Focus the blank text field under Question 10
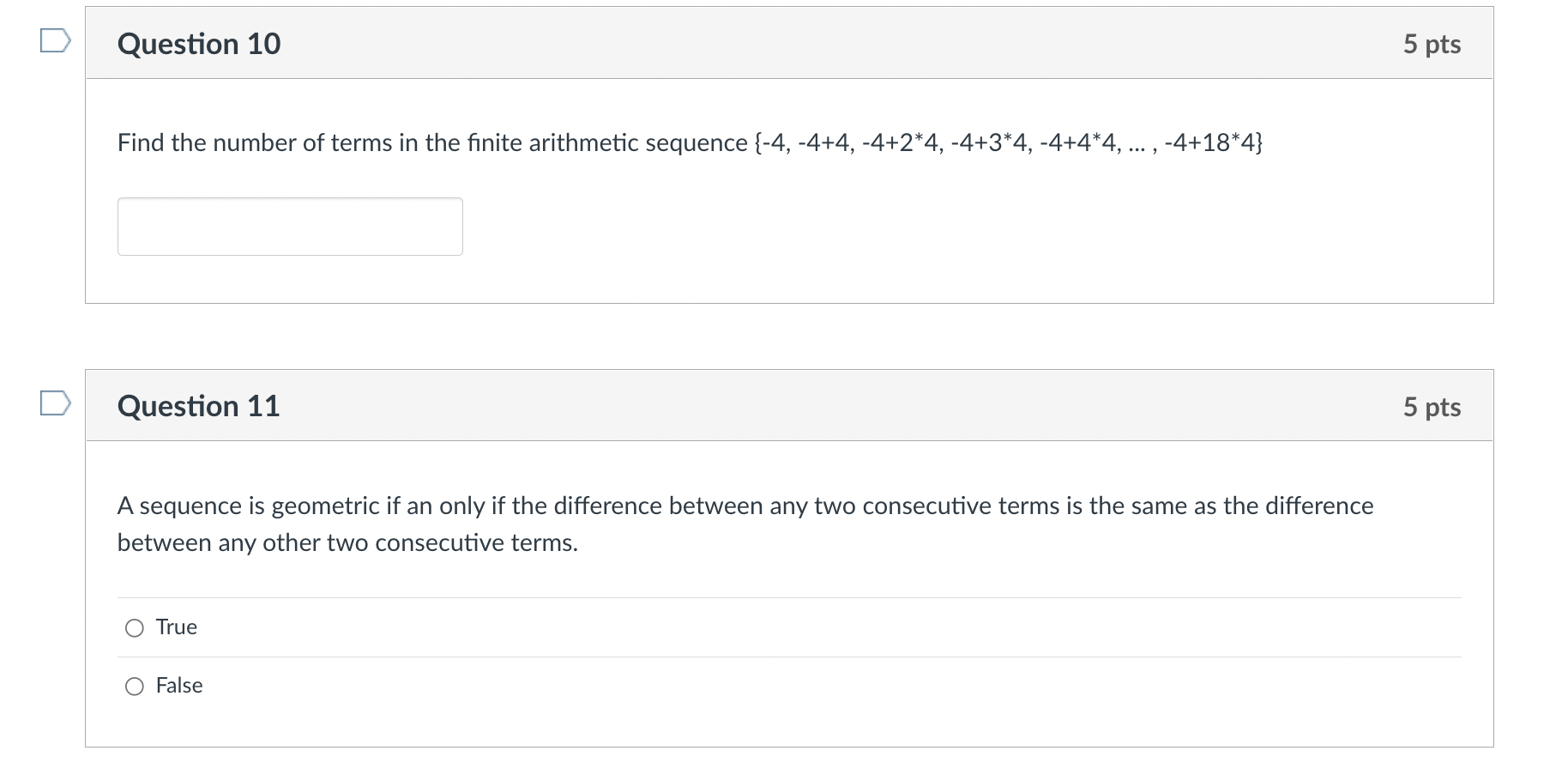 click(289, 226)
